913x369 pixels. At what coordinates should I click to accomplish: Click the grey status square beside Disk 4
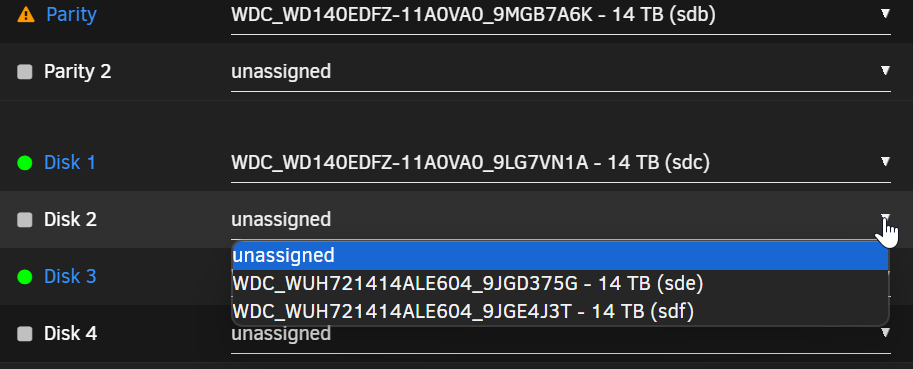pyautogui.click(x=24, y=333)
